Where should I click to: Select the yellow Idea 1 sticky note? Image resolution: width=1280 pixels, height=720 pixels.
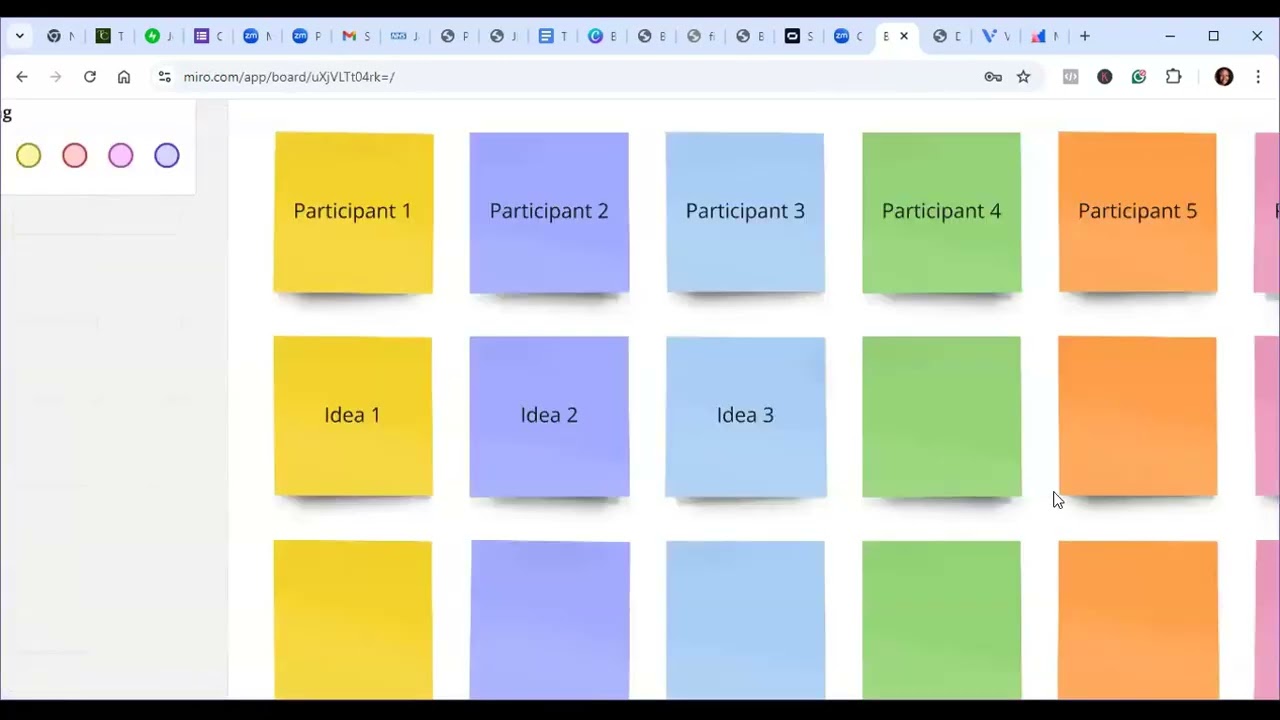[x=353, y=416]
